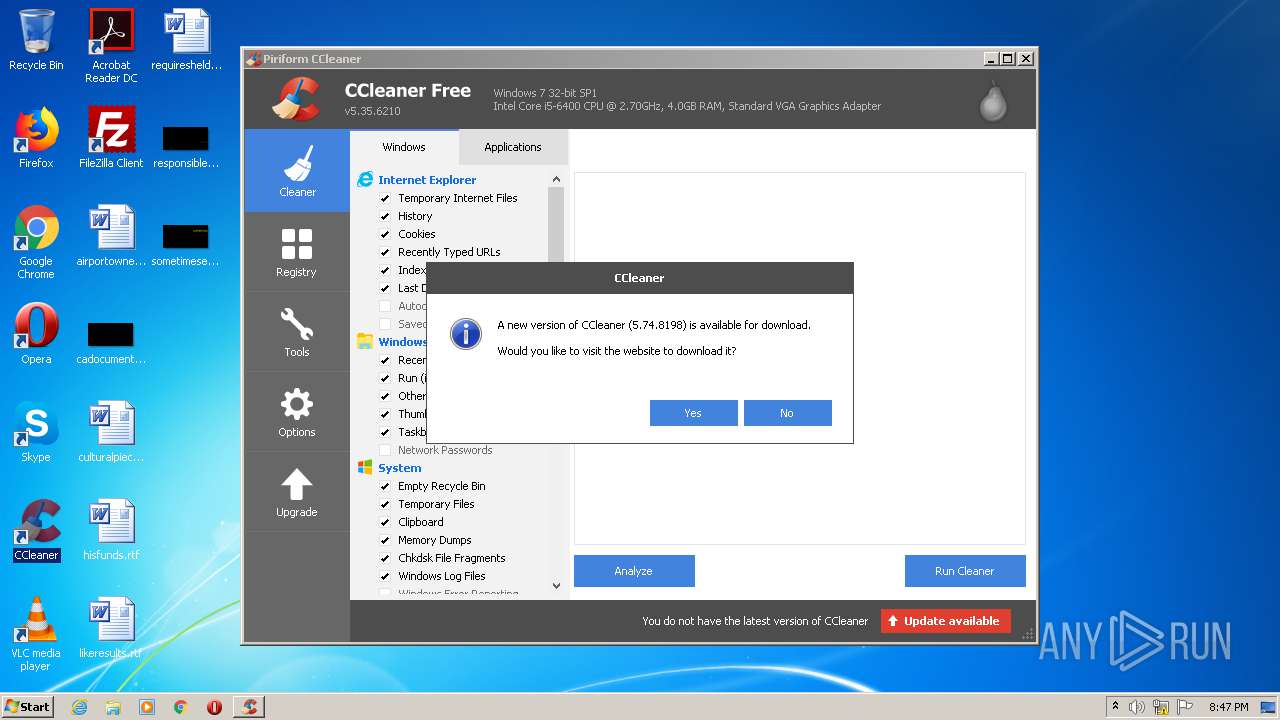This screenshot has height=720, width=1280.
Task: Open Acrobat Reader DC desktop shortcut
Action: pyautogui.click(x=111, y=46)
